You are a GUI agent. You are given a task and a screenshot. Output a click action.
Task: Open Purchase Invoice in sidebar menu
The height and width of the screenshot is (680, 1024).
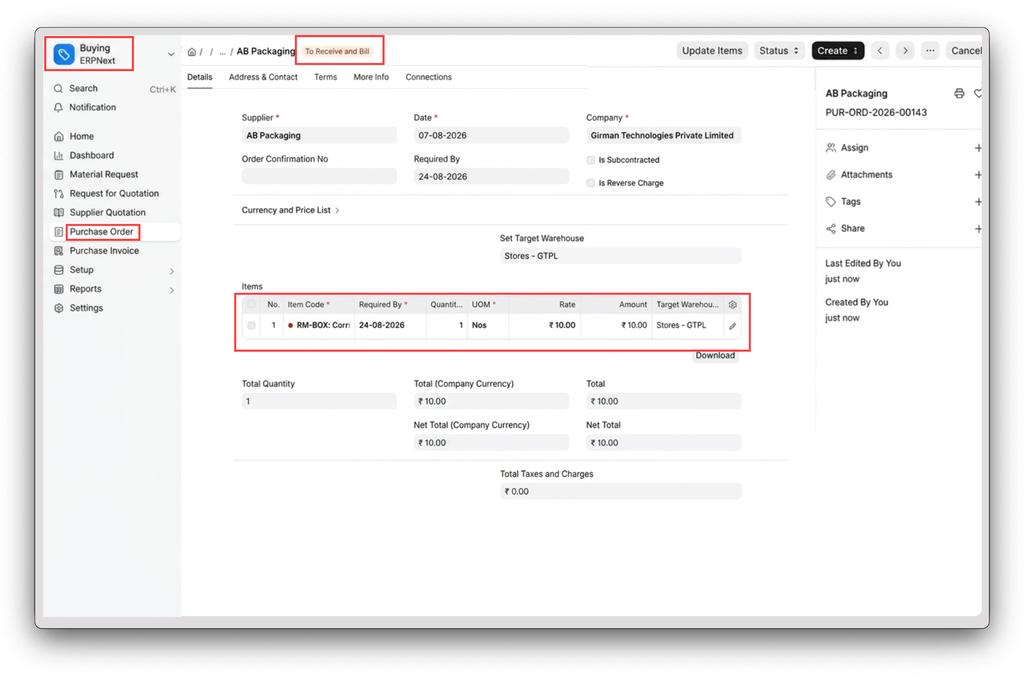[104, 251]
